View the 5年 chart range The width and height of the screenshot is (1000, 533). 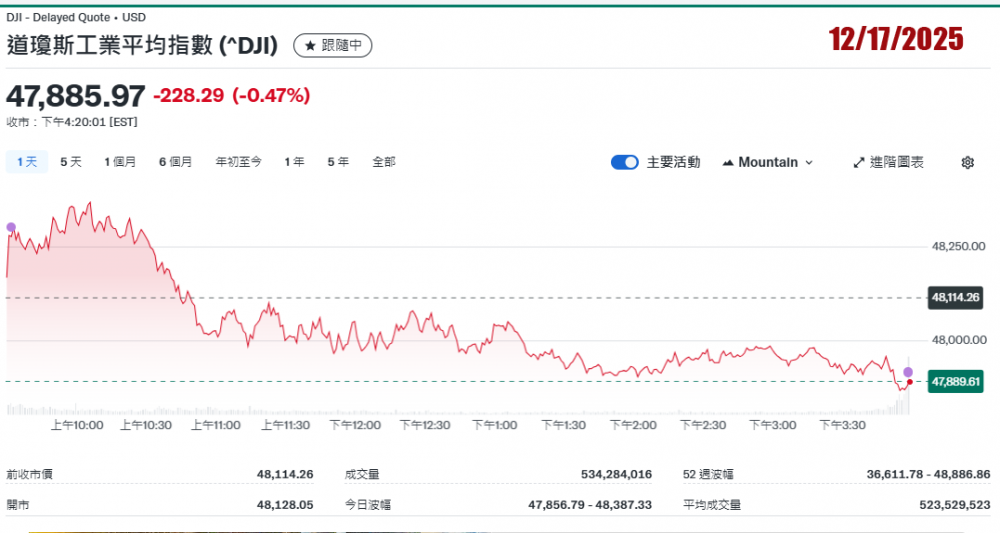pyautogui.click(x=338, y=162)
